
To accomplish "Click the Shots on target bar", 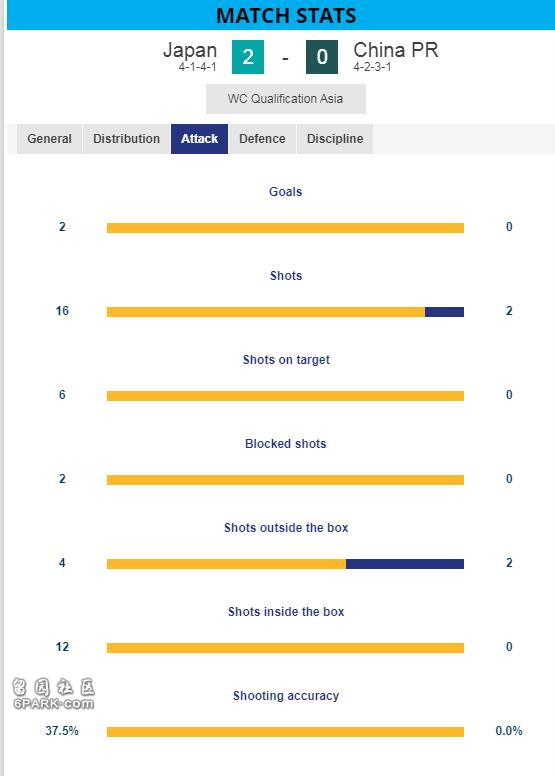I will click(285, 396).
